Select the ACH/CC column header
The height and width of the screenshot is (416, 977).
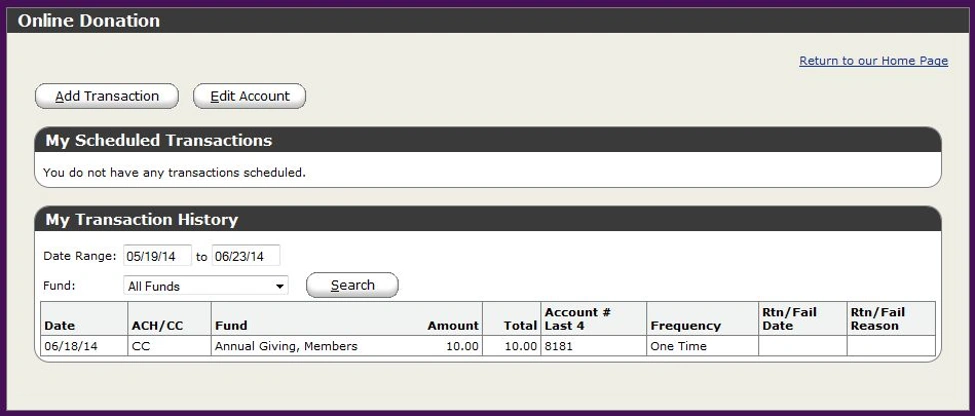click(159, 325)
